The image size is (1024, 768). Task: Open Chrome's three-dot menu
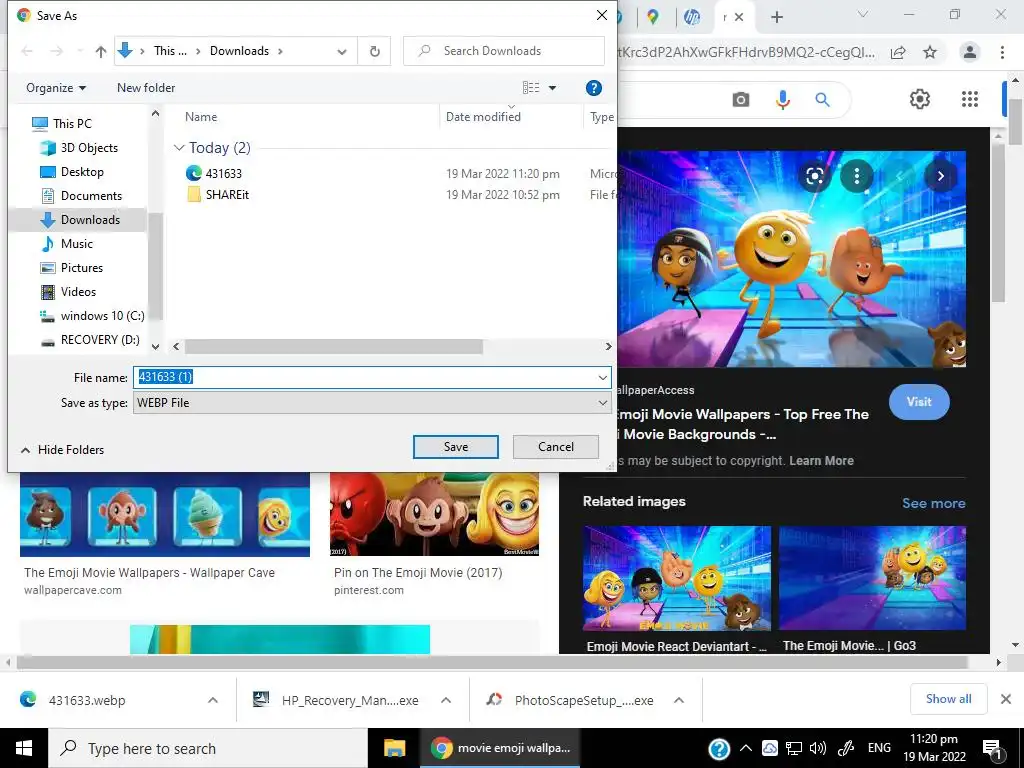pyautogui.click(x=1002, y=52)
